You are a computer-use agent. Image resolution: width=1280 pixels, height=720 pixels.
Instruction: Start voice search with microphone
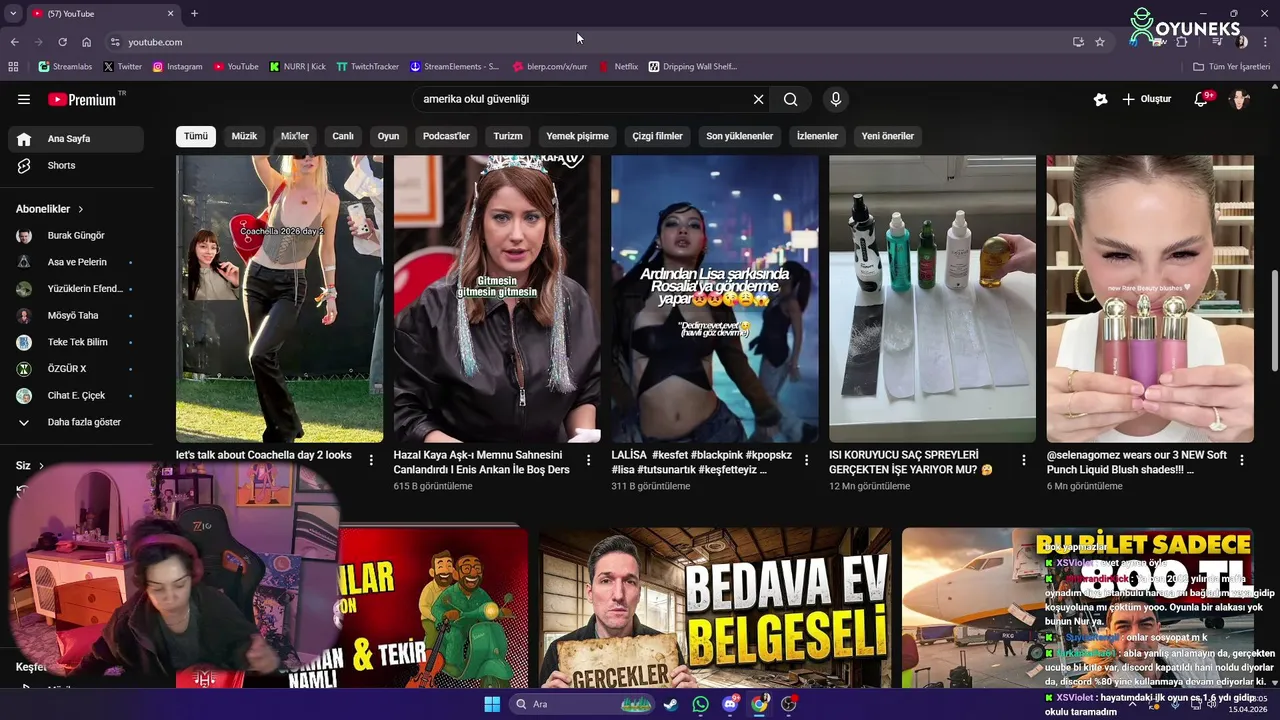(836, 99)
